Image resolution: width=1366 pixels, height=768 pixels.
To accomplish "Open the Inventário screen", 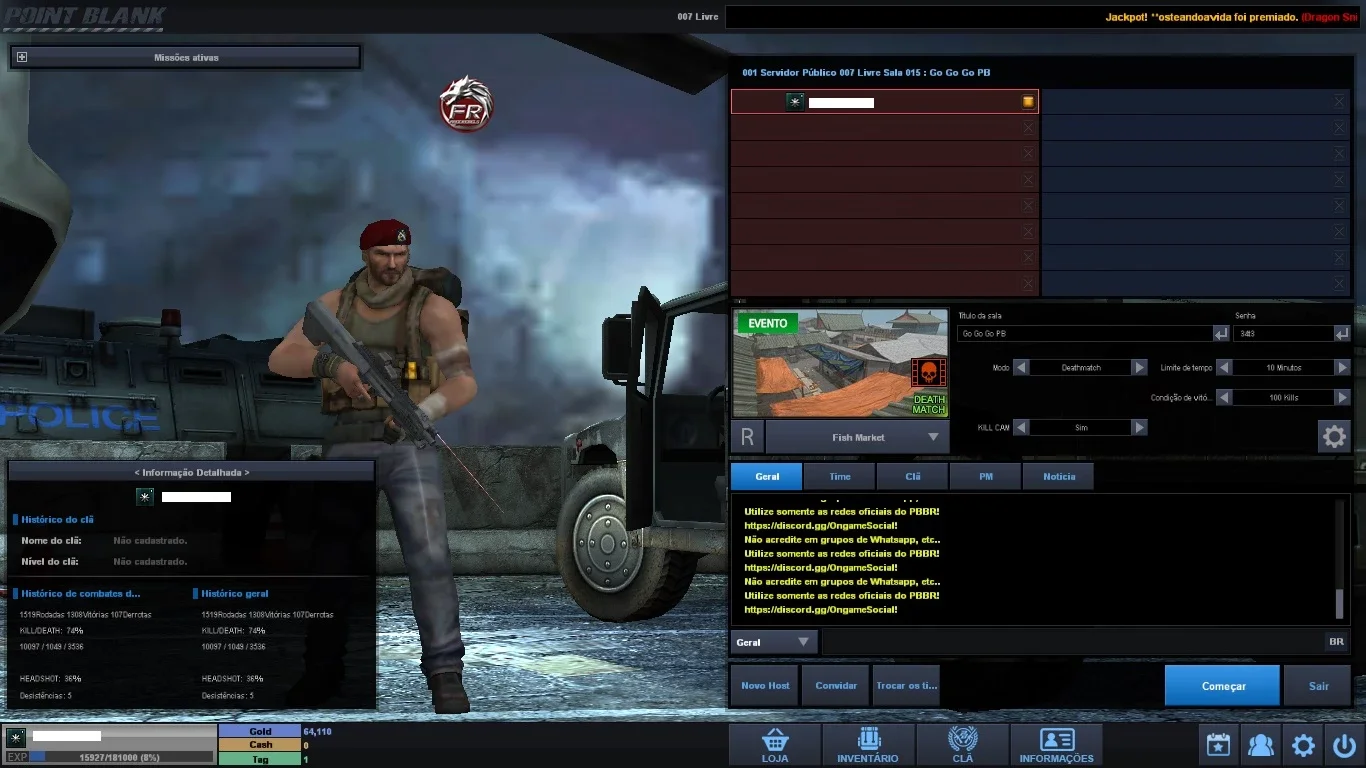I will tap(868, 746).
